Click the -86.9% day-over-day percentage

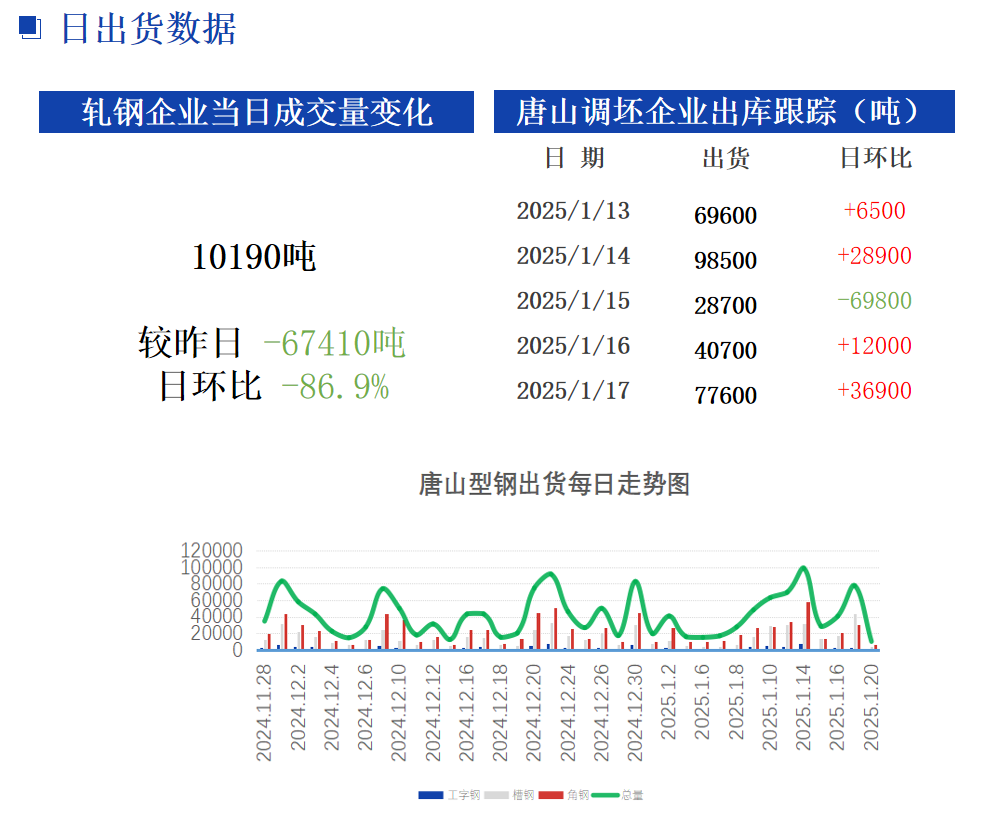tap(335, 386)
